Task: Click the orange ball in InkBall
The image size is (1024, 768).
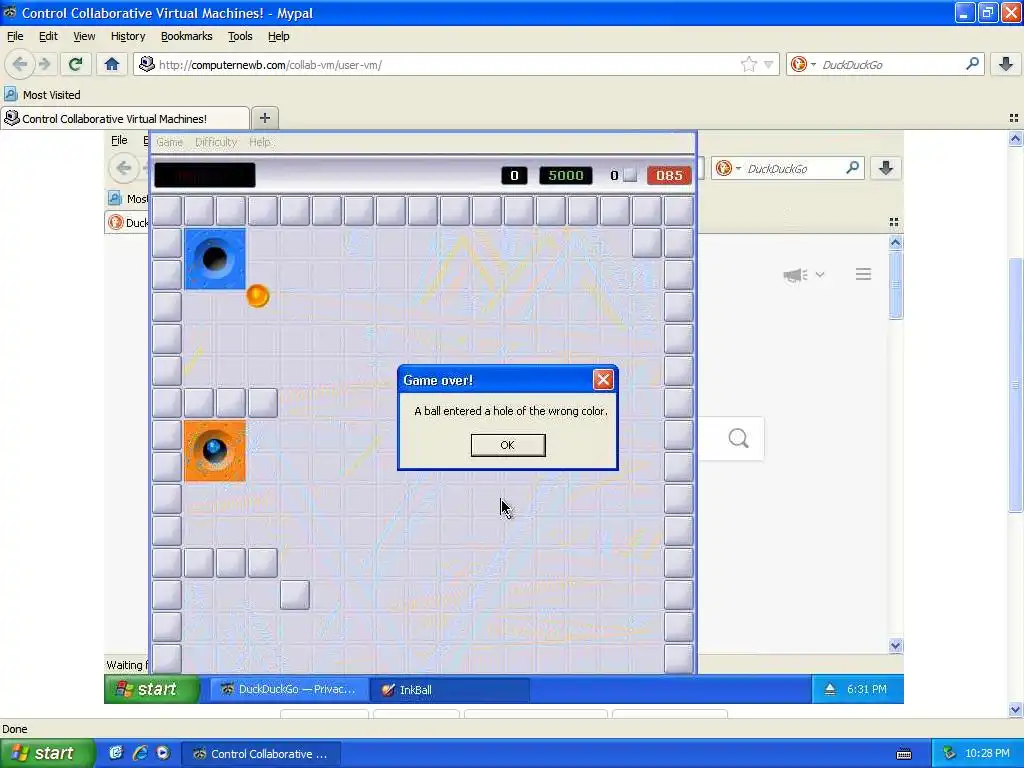Action: [x=257, y=296]
